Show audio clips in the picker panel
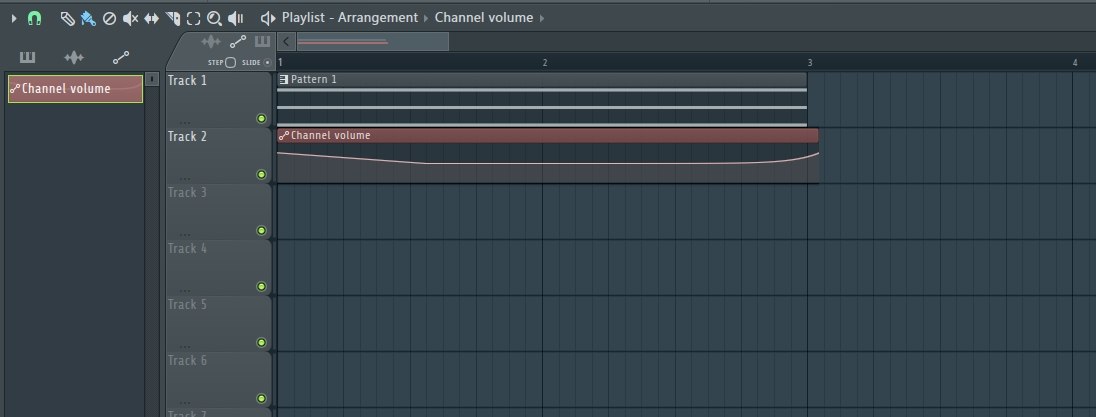The width and height of the screenshot is (1096, 417). [74, 57]
